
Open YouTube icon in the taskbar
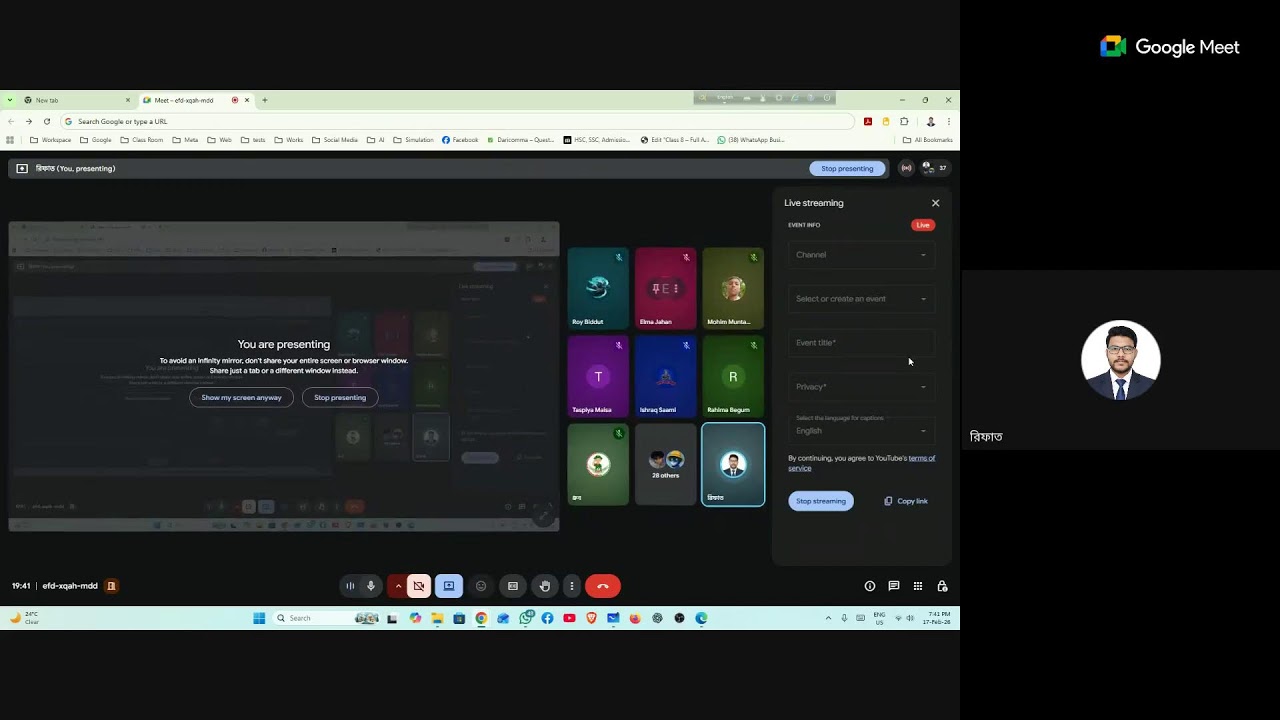569,618
